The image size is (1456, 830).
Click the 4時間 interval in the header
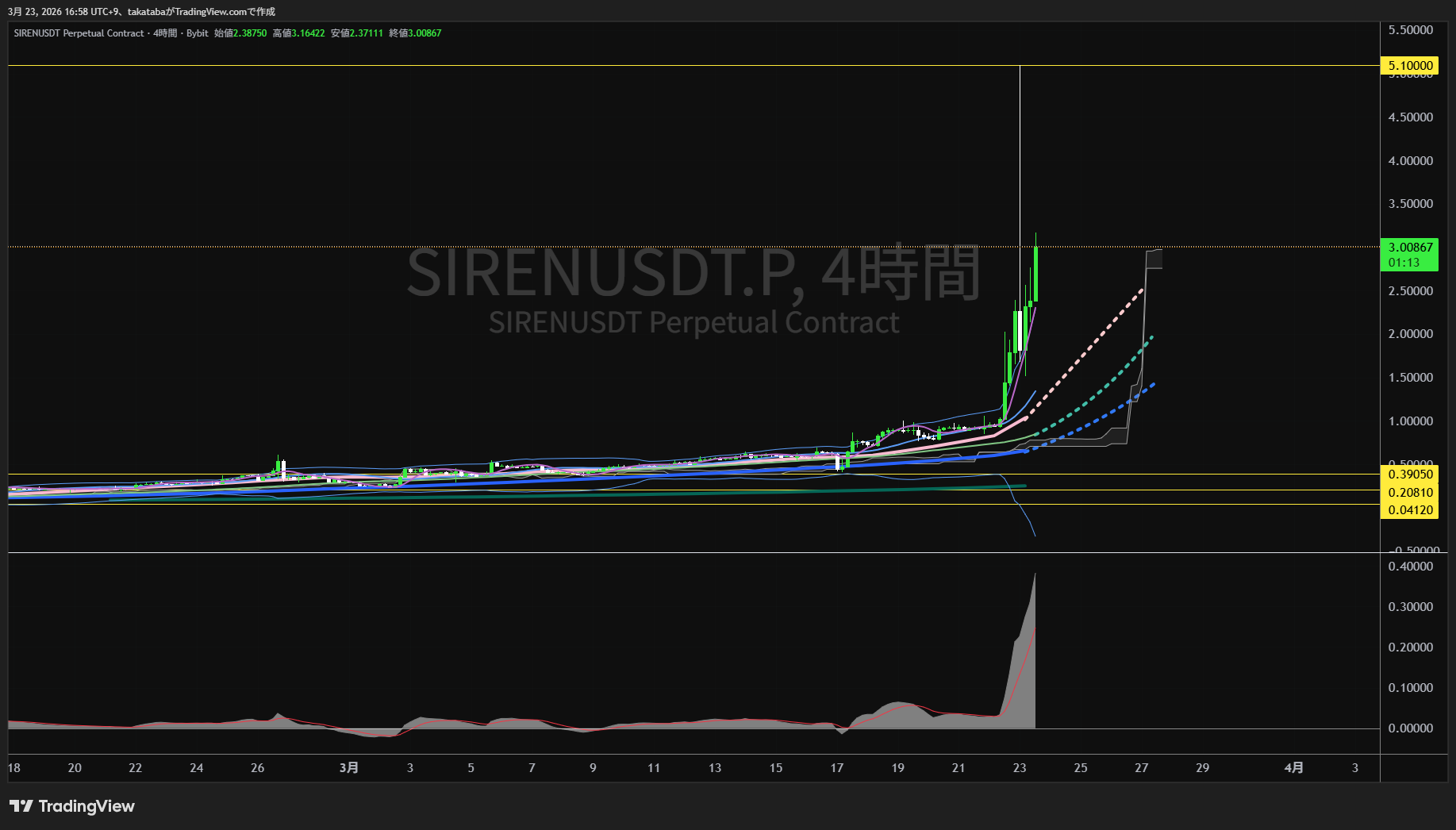pyautogui.click(x=165, y=33)
